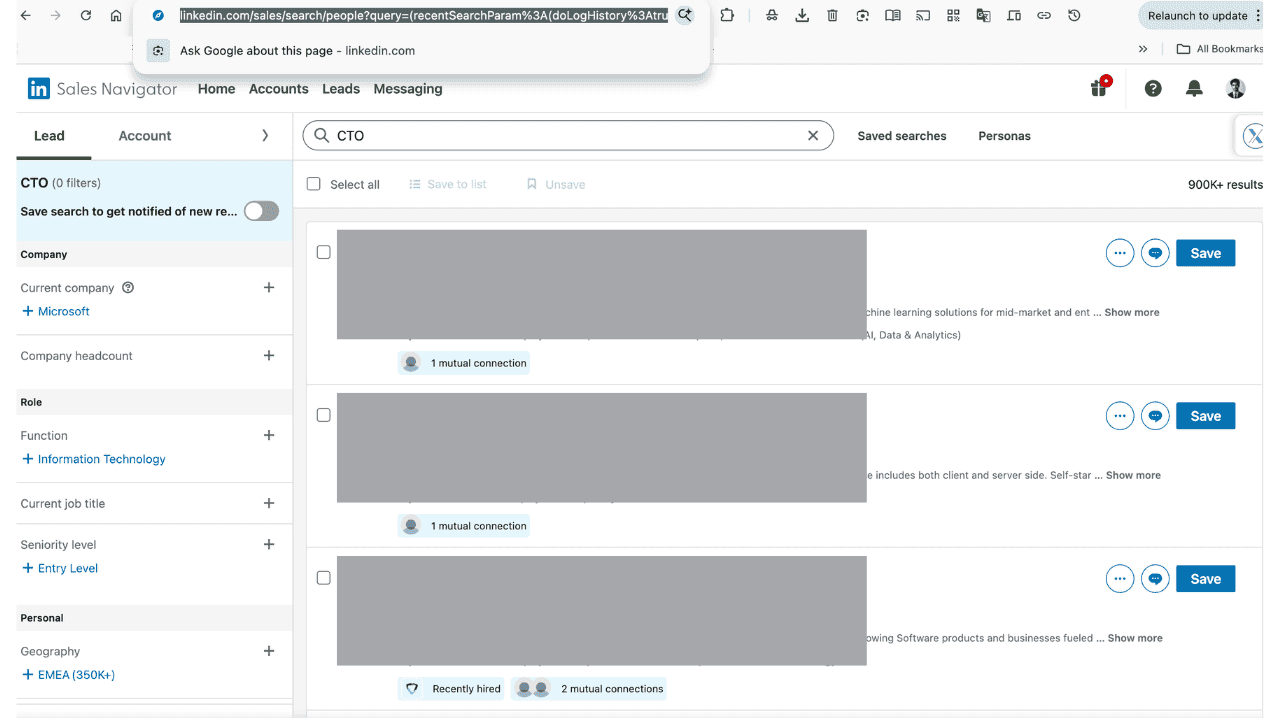This screenshot has width=1280, height=720.
Task: Open the message bubble for the second lead
Action: (x=1155, y=415)
